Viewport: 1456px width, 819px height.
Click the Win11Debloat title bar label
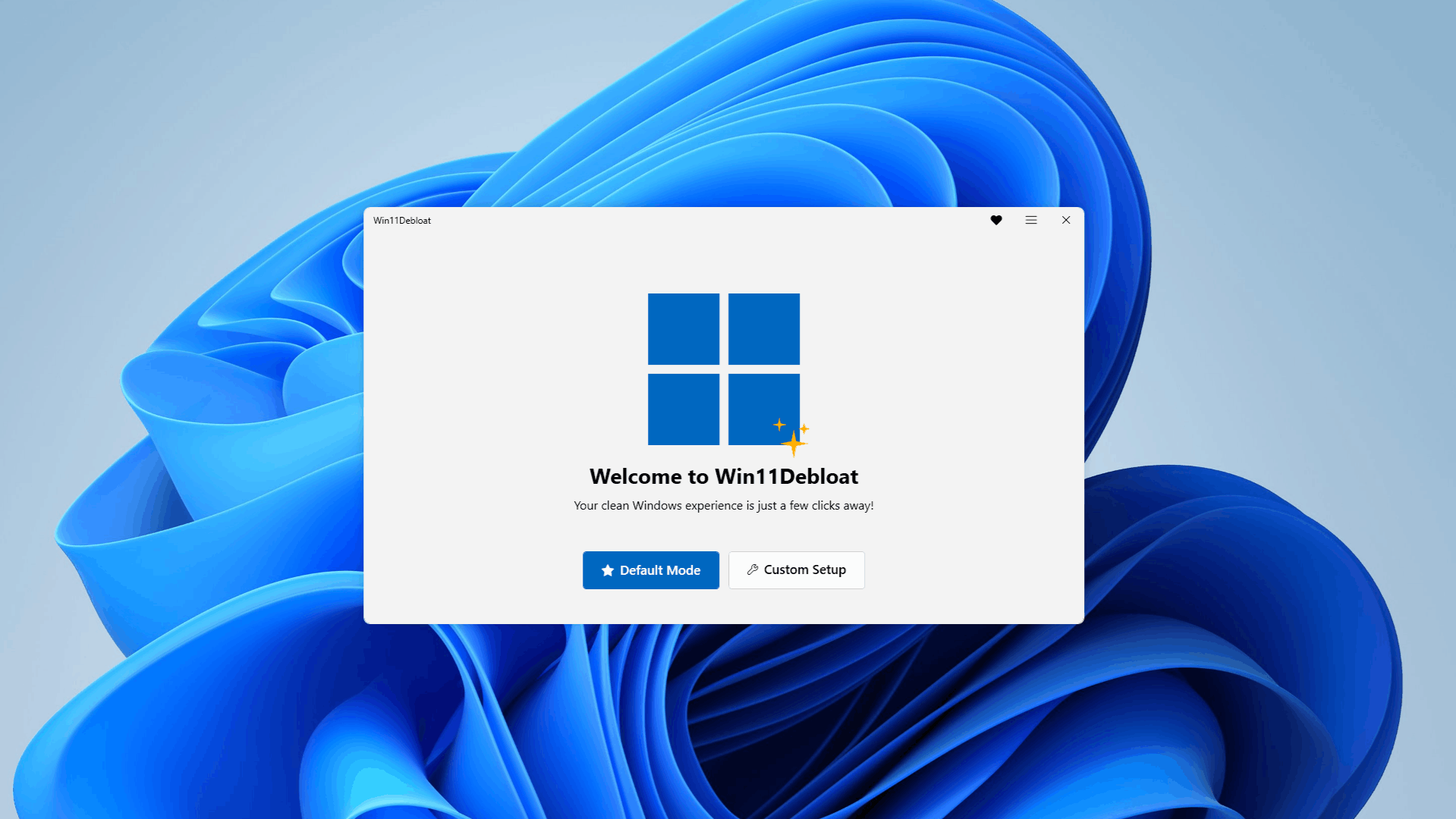(x=401, y=220)
